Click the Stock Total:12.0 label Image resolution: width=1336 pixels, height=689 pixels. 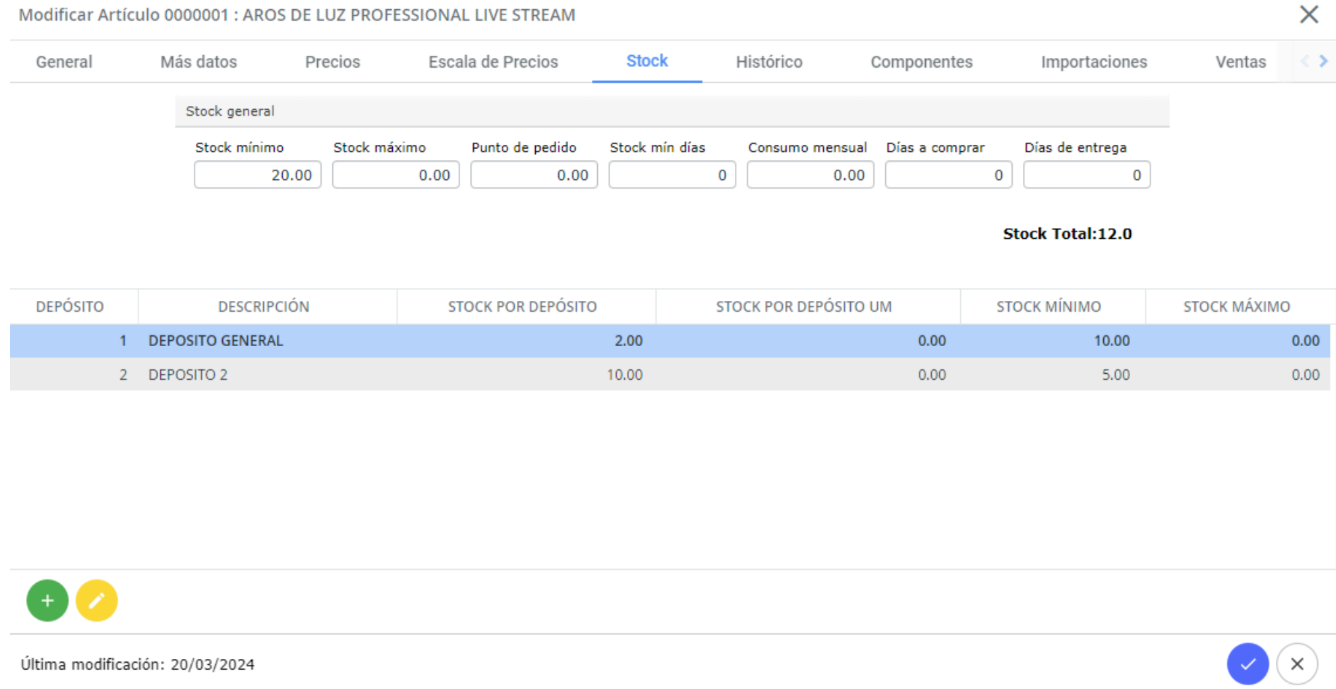[1067, 235]
